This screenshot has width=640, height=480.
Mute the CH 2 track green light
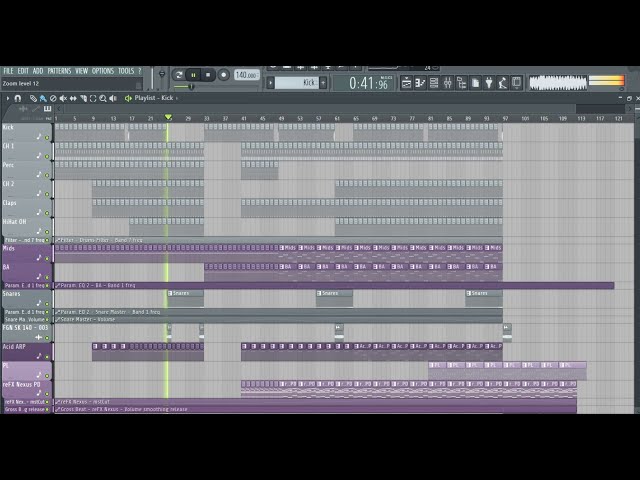(x=47, y=194)
